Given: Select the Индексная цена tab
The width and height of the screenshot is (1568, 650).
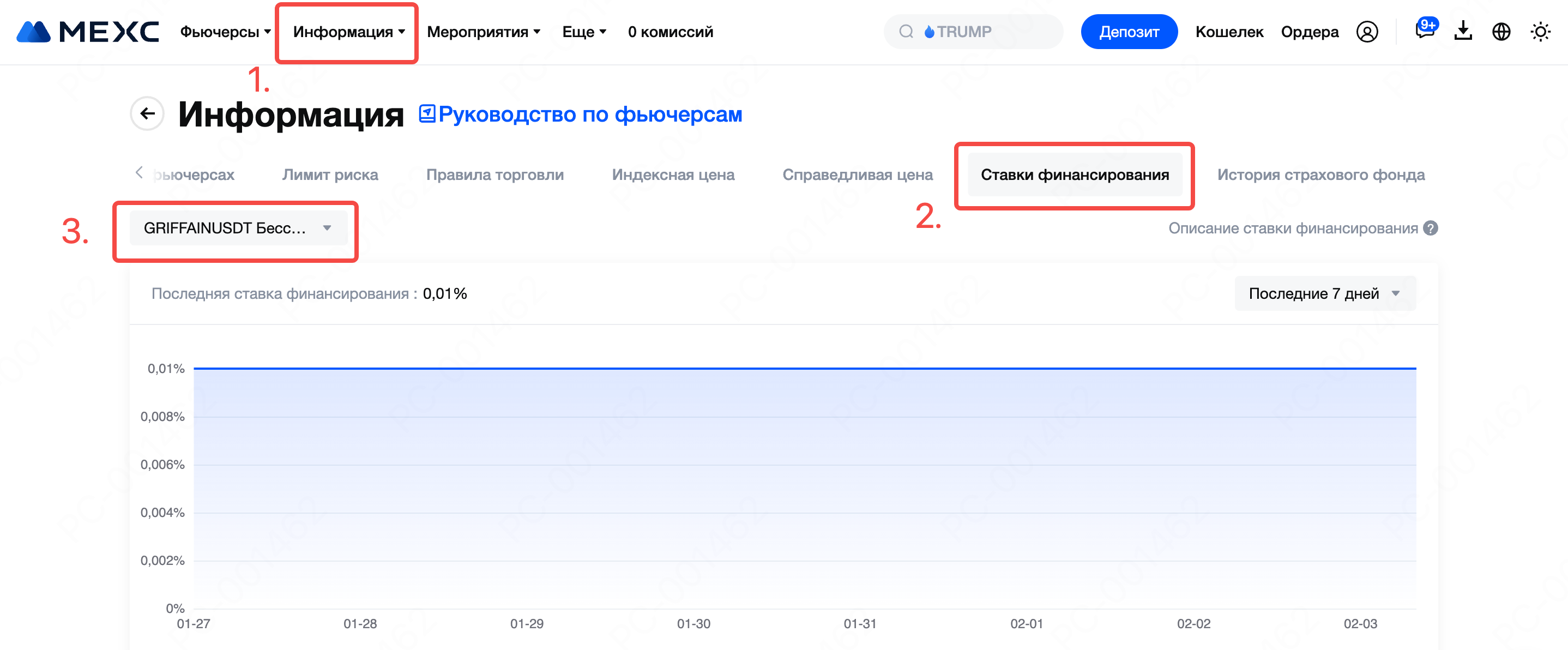Looking at the screenshot, I should [673, 174].
